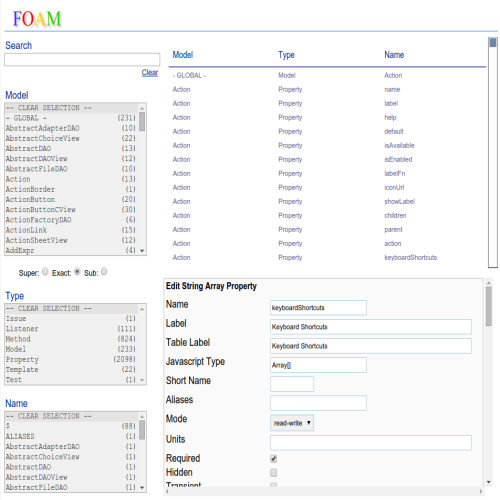Click into the Search text field
500x500 pixels.
(82, 60)
